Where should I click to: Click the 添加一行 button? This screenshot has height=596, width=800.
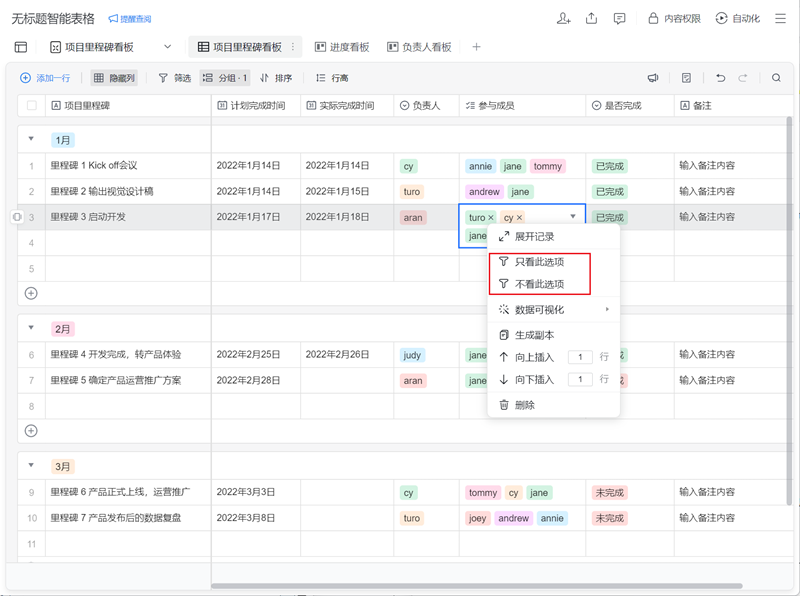click(45, 78)
